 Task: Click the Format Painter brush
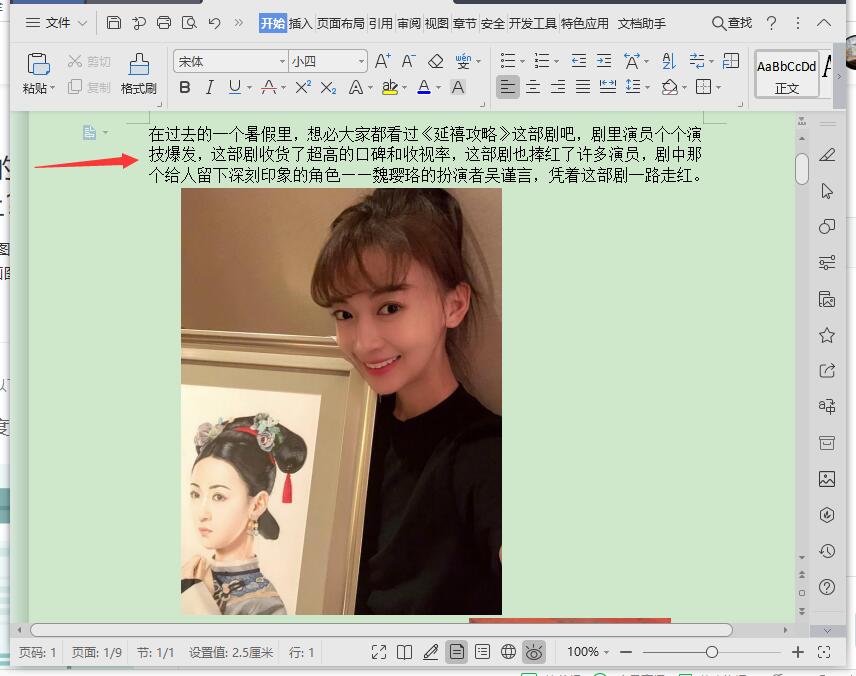139,64
